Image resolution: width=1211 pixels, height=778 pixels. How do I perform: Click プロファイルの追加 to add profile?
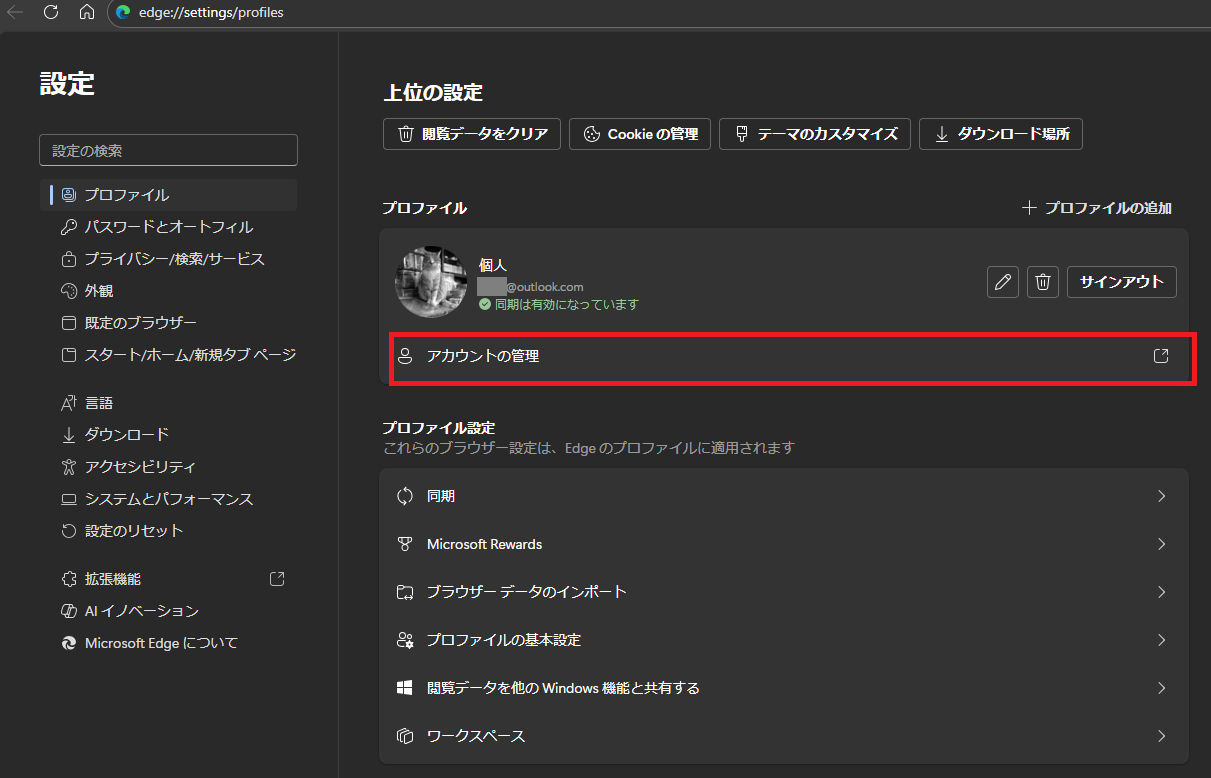(1096, 208)
